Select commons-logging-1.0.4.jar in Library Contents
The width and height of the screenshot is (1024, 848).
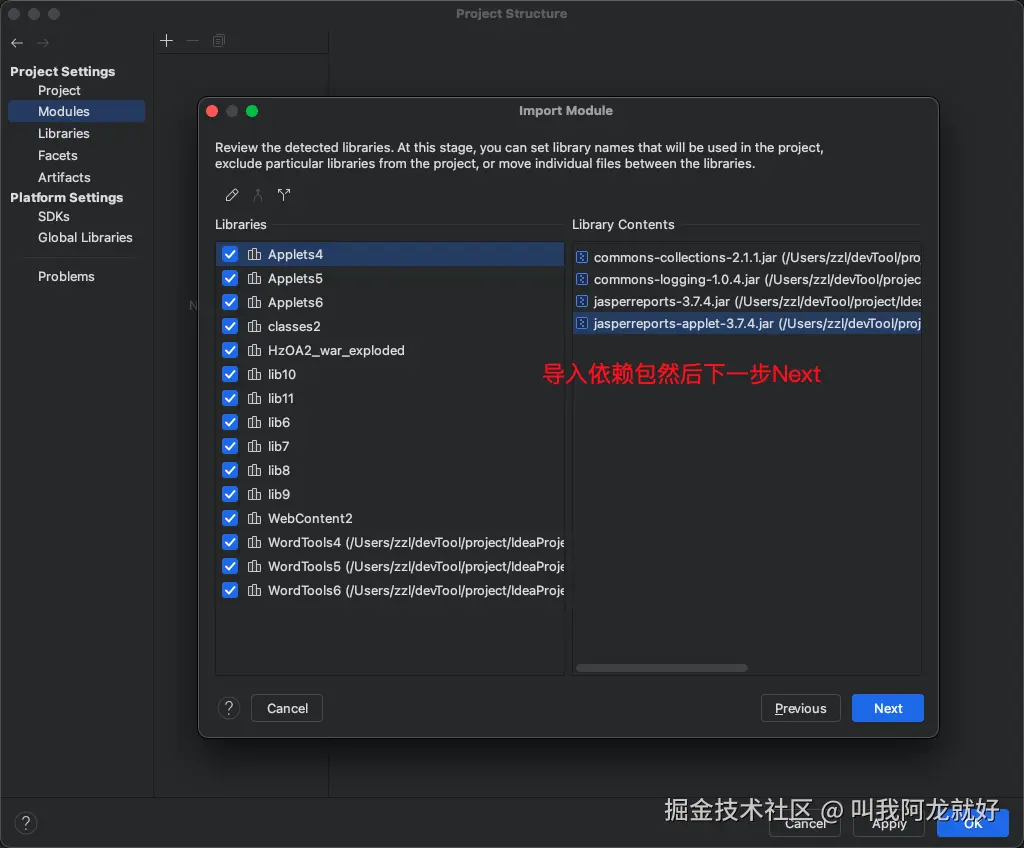(x=747, y=280)
